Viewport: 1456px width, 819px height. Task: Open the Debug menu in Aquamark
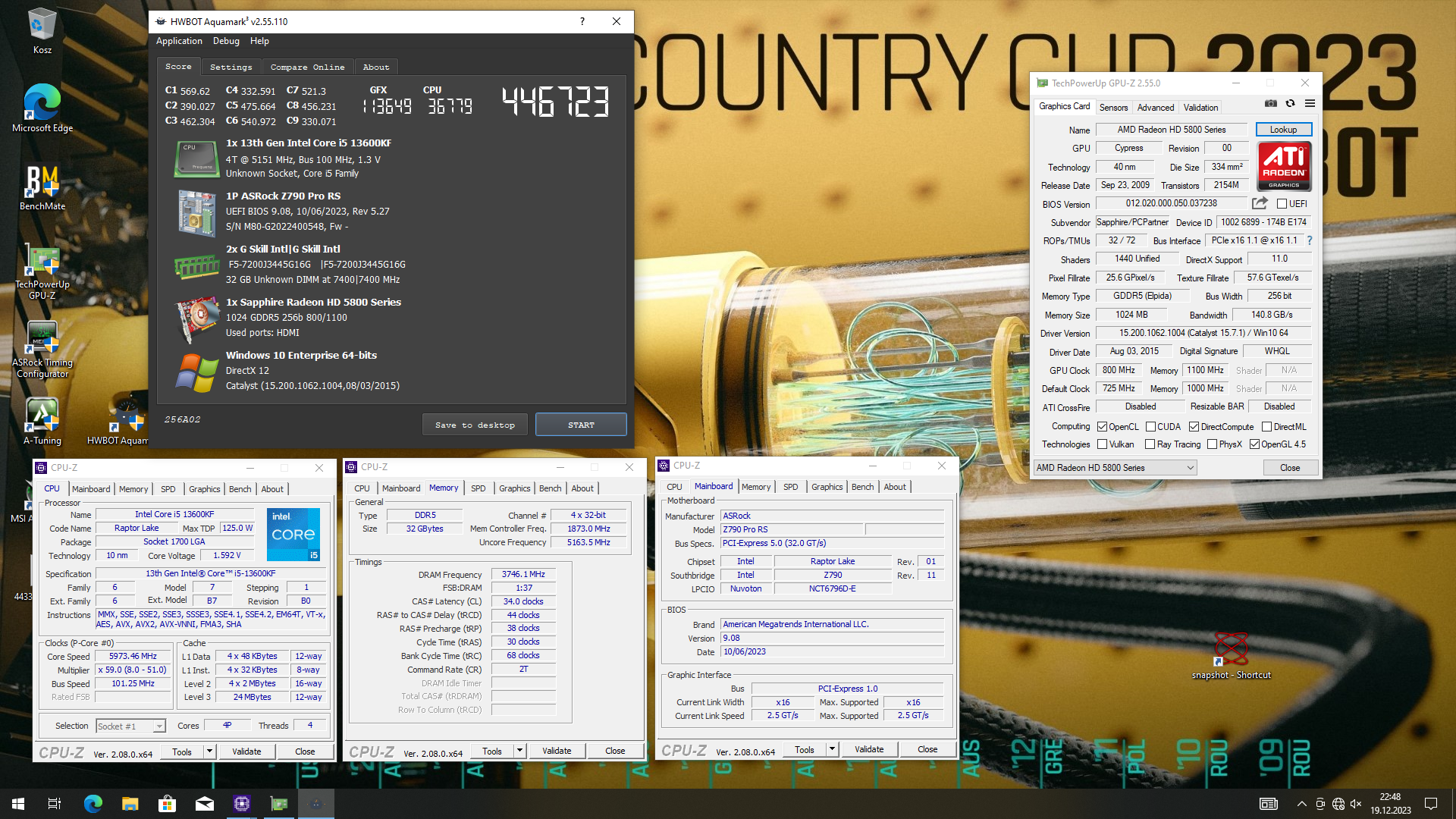click(226, 41)
